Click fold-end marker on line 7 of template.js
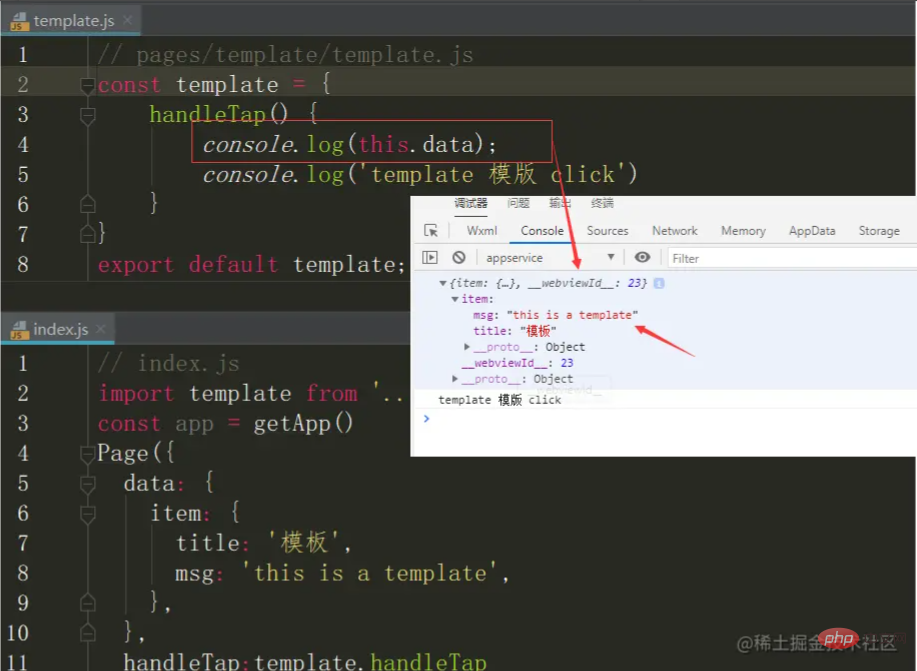Screen dimensions: 917x671 (x=87, y=234)
